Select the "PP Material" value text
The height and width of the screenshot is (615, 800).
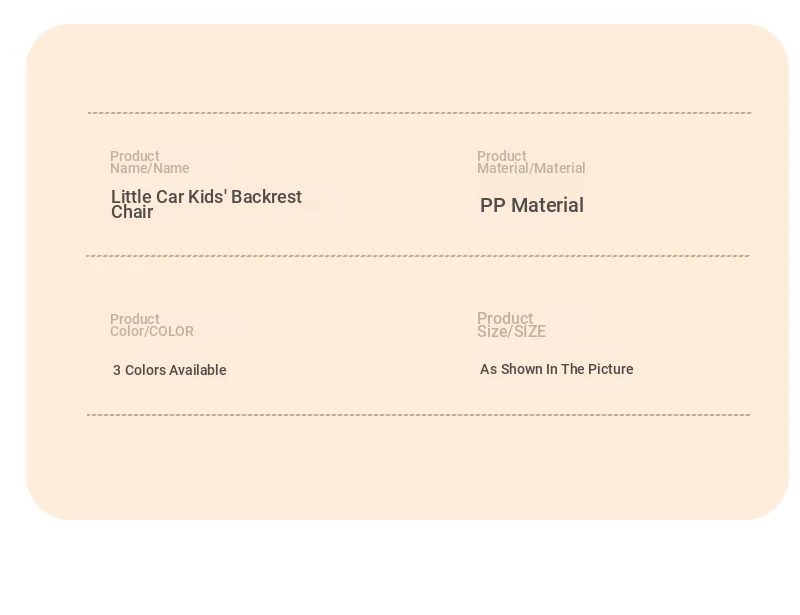[531, 205]
